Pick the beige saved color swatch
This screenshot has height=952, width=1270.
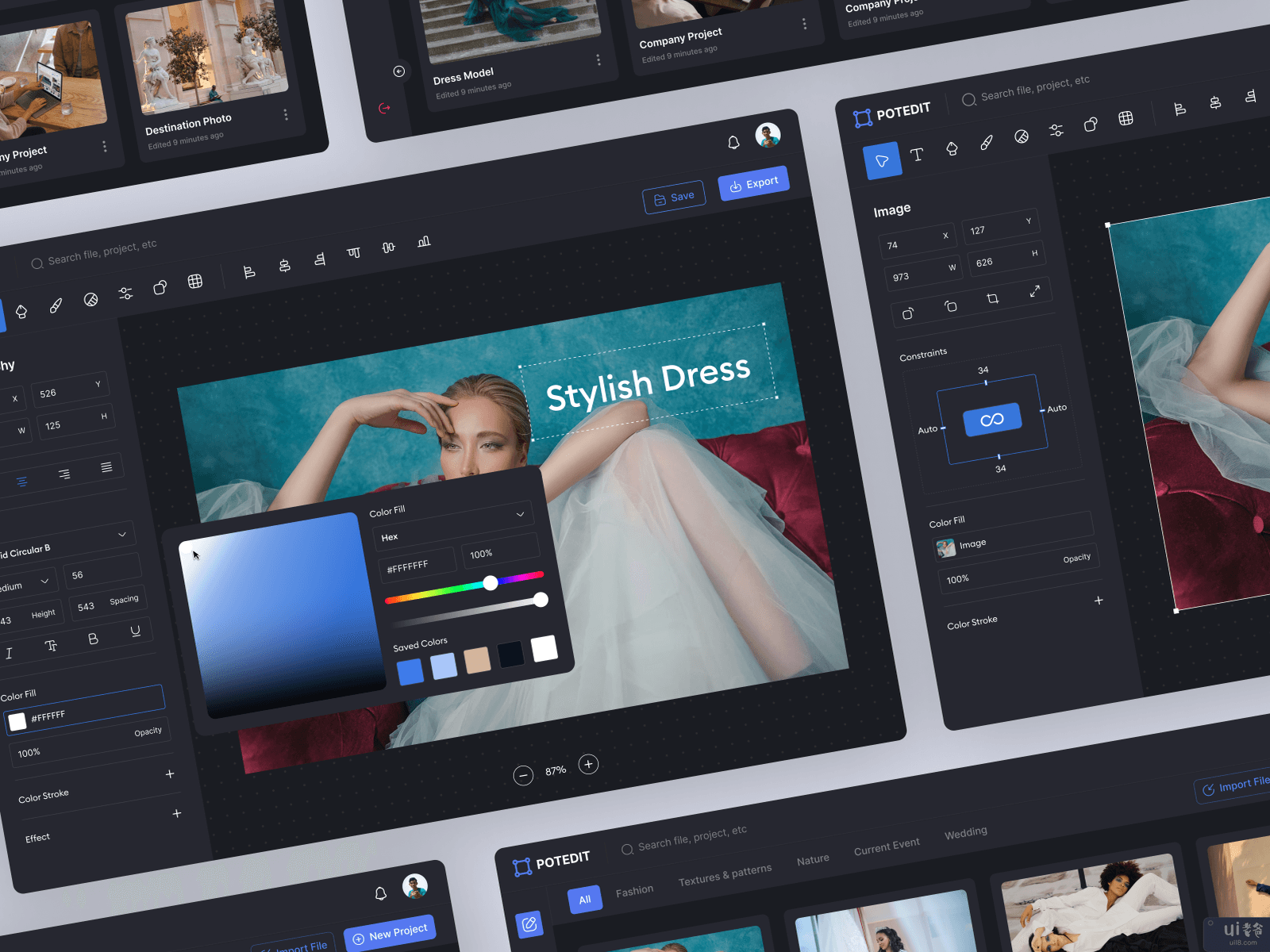click(x=477, y=660)
